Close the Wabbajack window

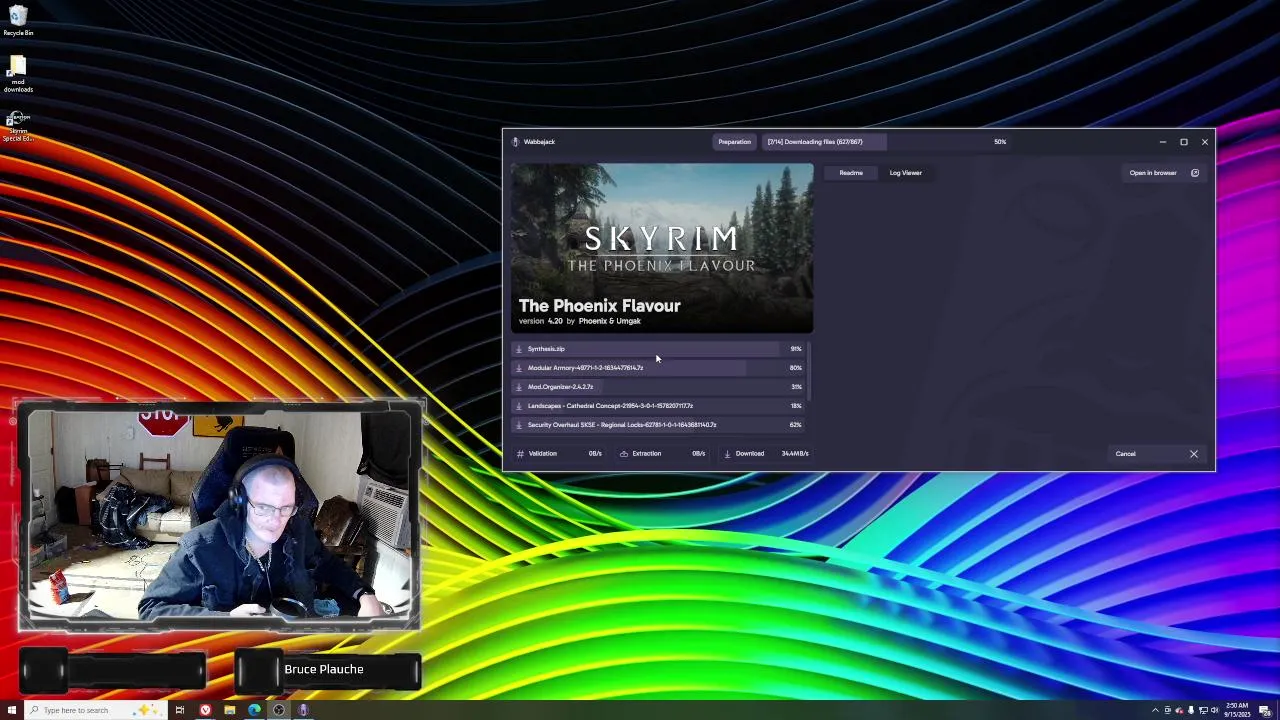pos(1205,142)
